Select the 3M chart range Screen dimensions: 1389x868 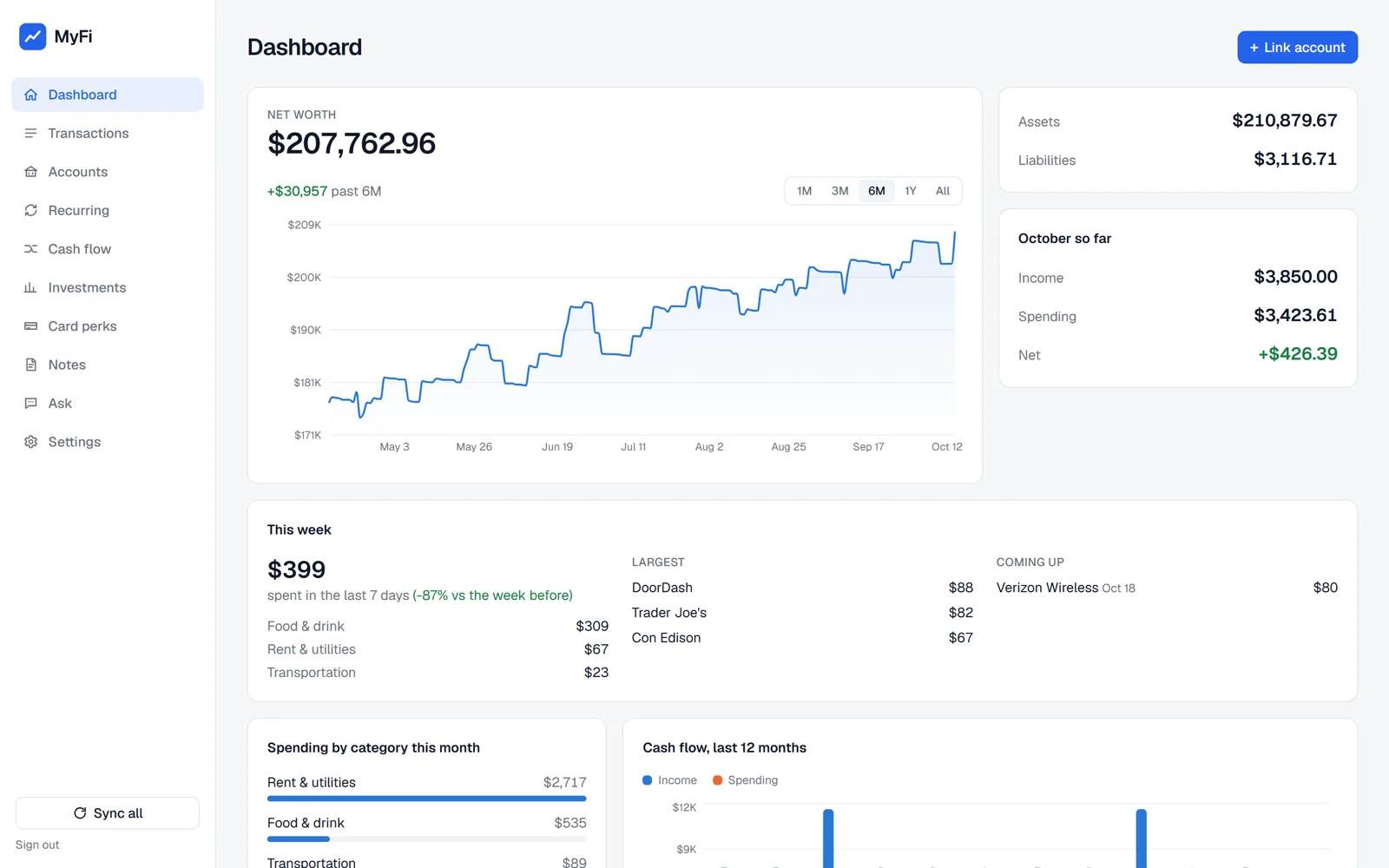839,191
